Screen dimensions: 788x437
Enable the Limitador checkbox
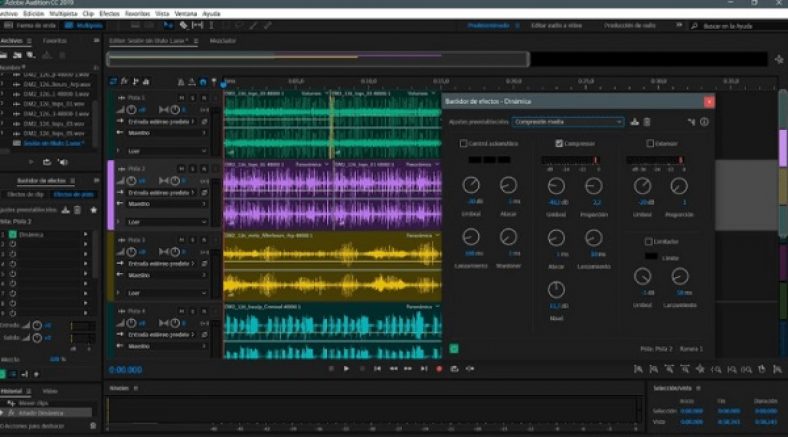(649, 242)
